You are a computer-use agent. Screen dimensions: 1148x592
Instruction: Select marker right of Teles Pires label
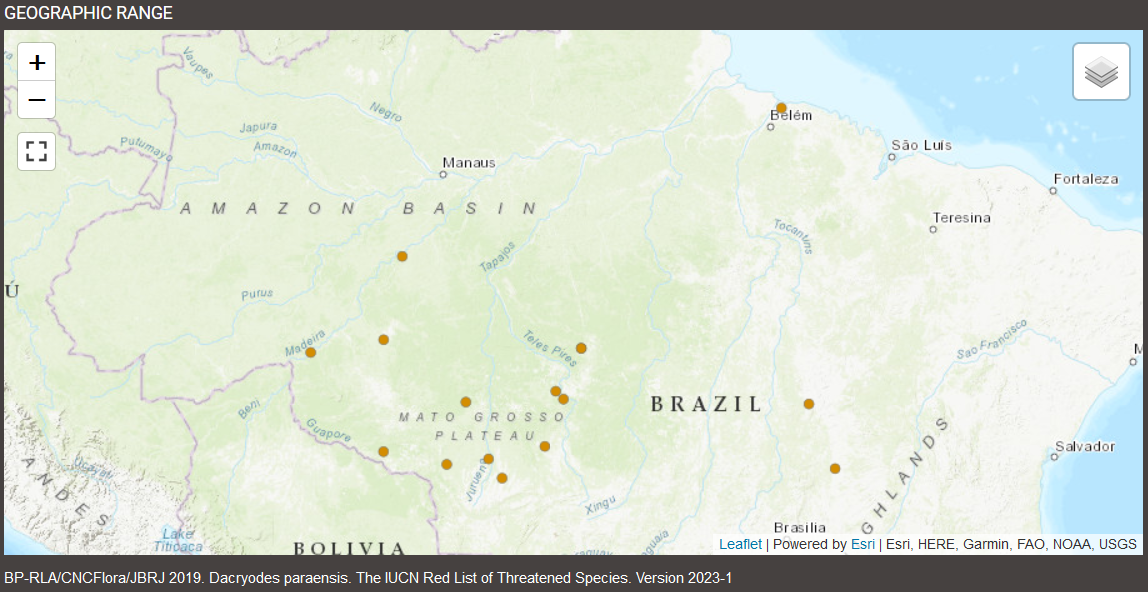coord(581,348)
